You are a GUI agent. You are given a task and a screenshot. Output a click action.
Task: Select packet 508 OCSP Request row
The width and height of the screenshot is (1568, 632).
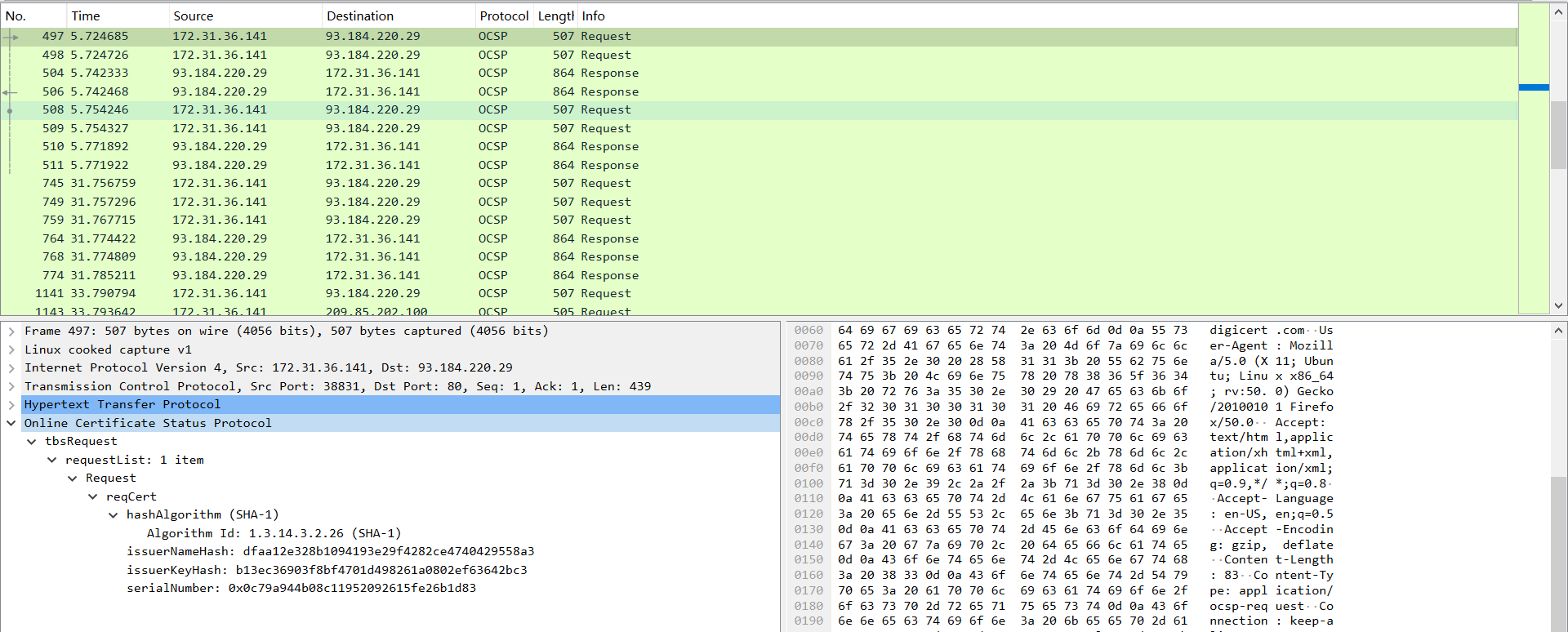coord(759,109)
